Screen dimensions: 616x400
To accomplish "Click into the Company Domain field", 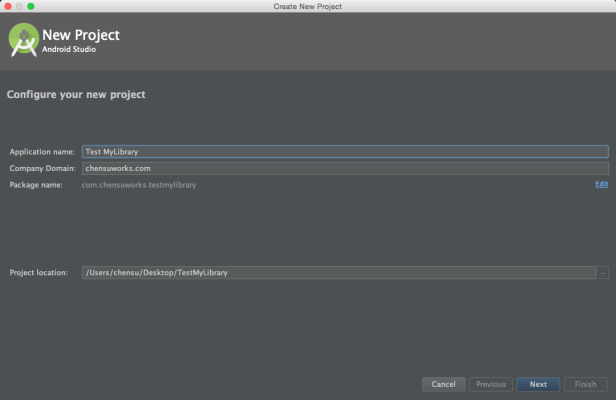I will tap(345, 168).
